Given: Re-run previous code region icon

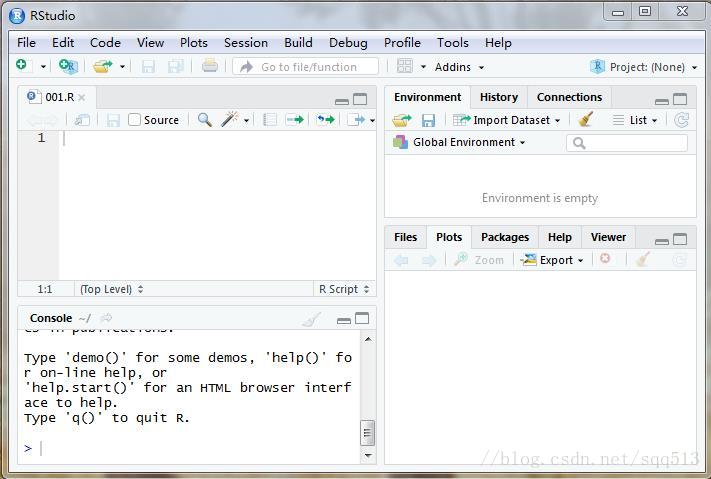Looking at the screenshot, I should point(326,120).
